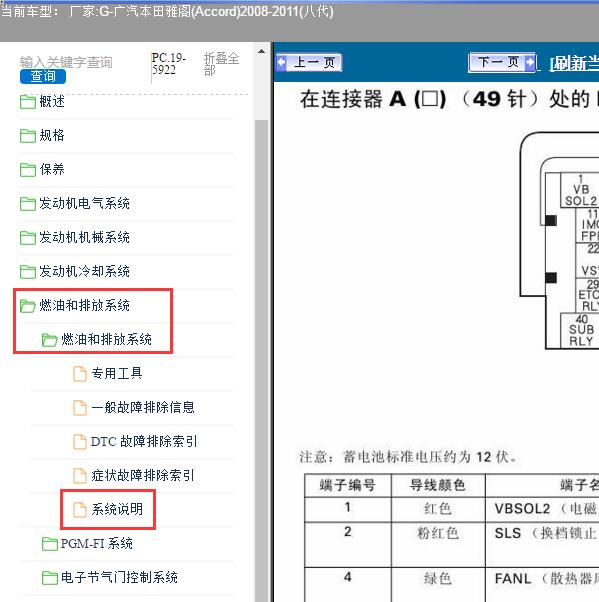Viewport: 599px width, 602px height.
Task: Click the PGM-FI 系统 folder icon
Action: tap(50, 544)
